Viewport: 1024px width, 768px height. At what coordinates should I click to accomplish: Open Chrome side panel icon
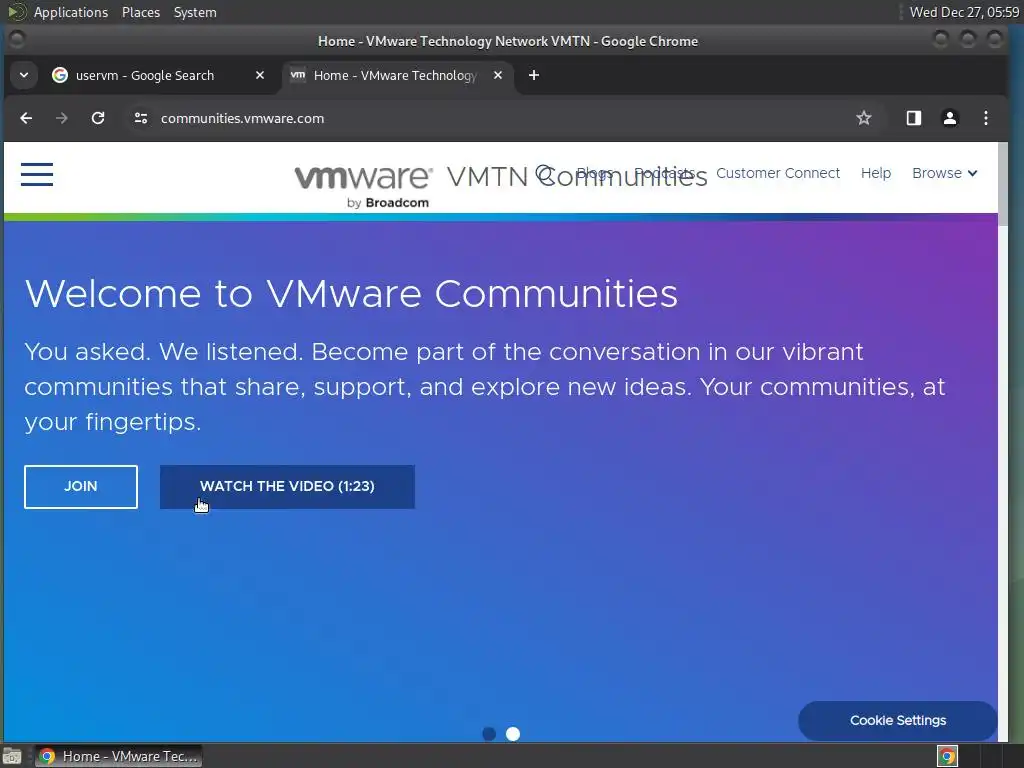913,118
